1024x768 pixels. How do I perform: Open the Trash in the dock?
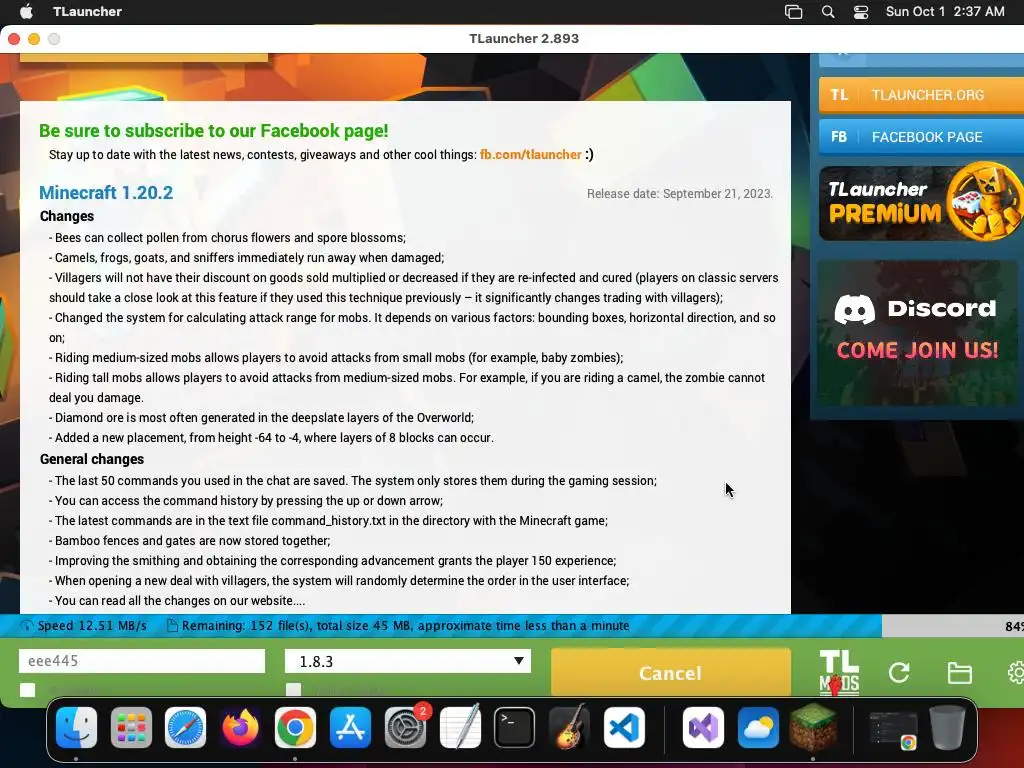point(947,728)
